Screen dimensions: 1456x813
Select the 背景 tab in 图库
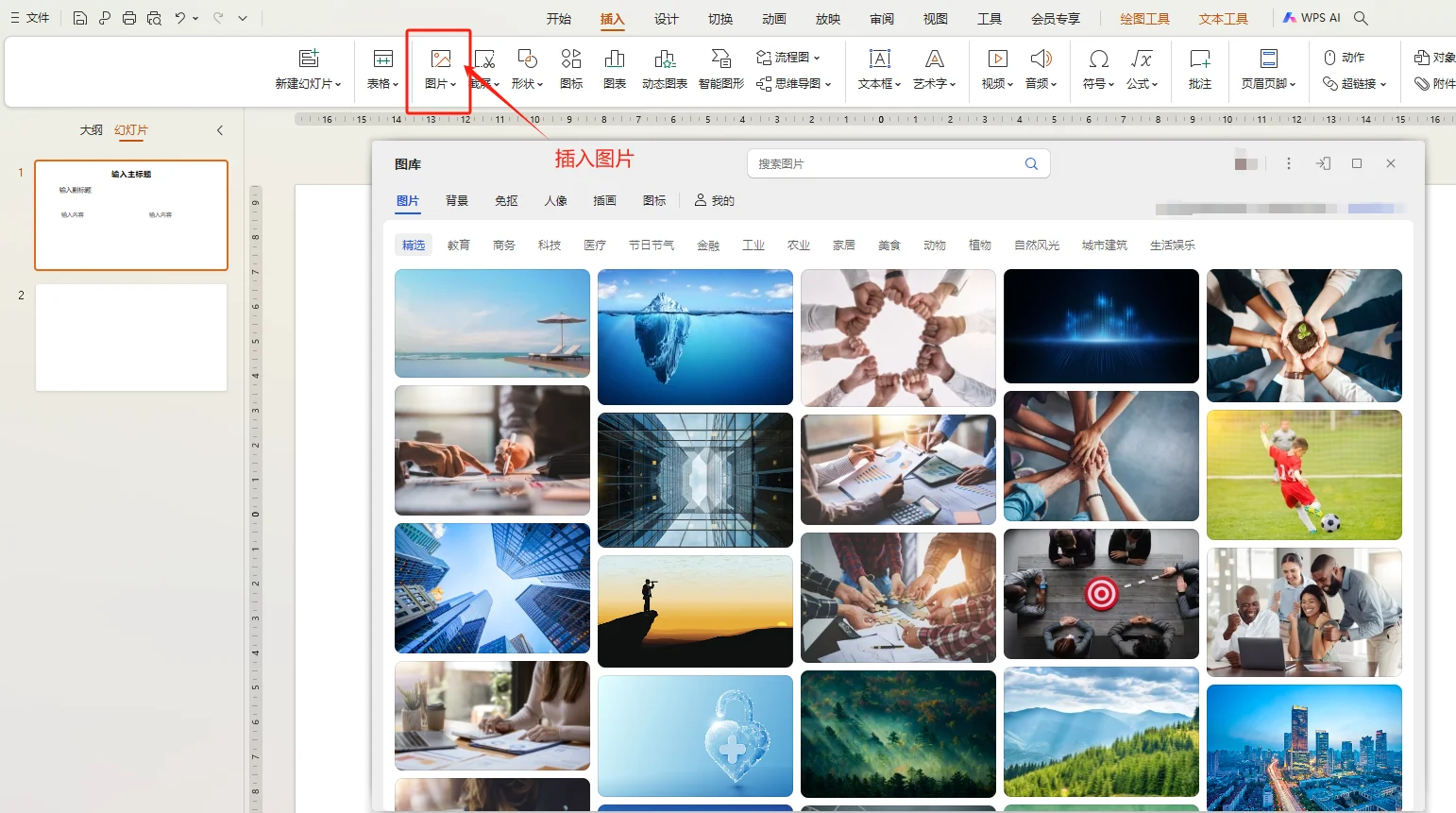point(457,200)
